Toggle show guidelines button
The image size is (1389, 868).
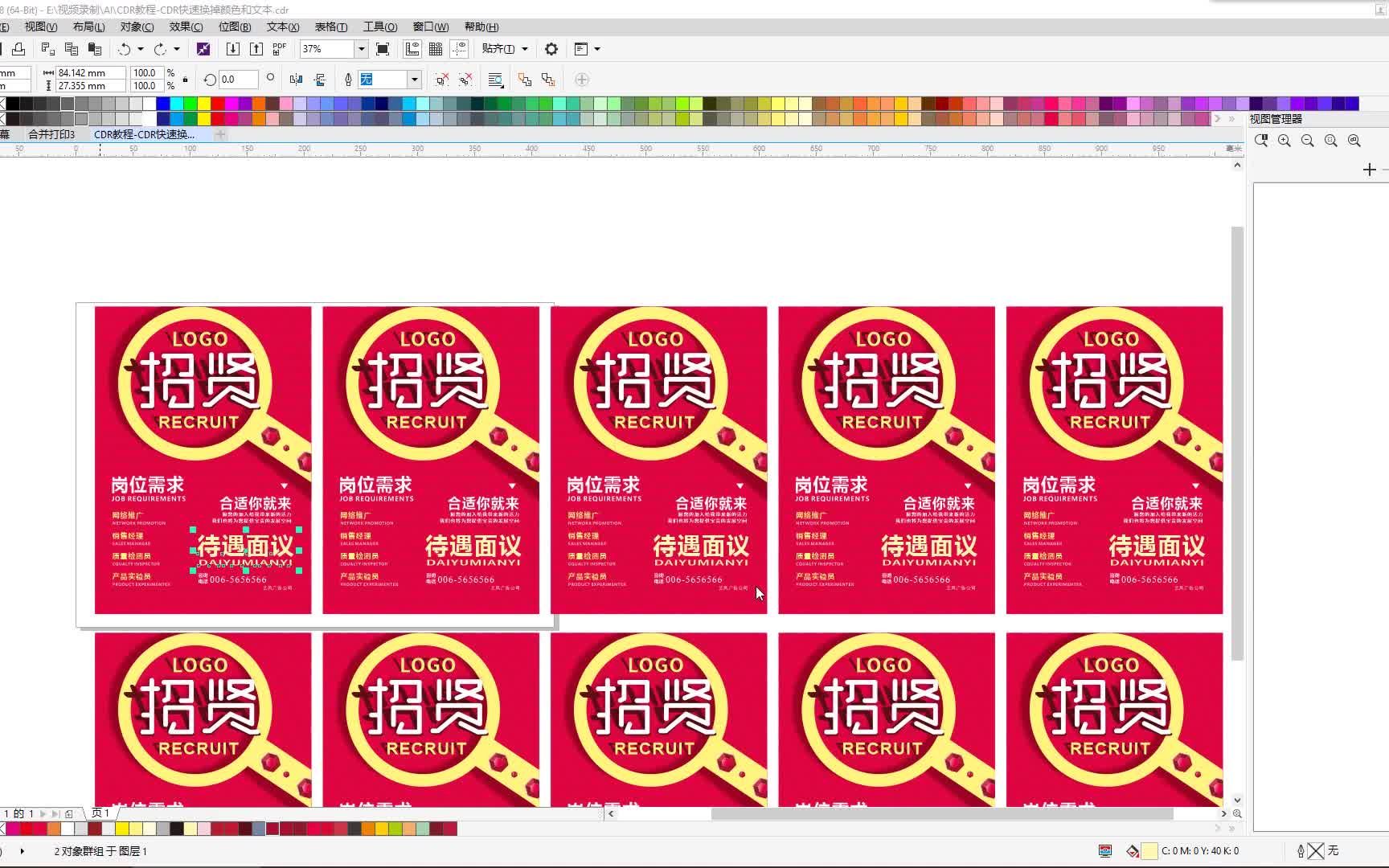(x=459, y=49)
